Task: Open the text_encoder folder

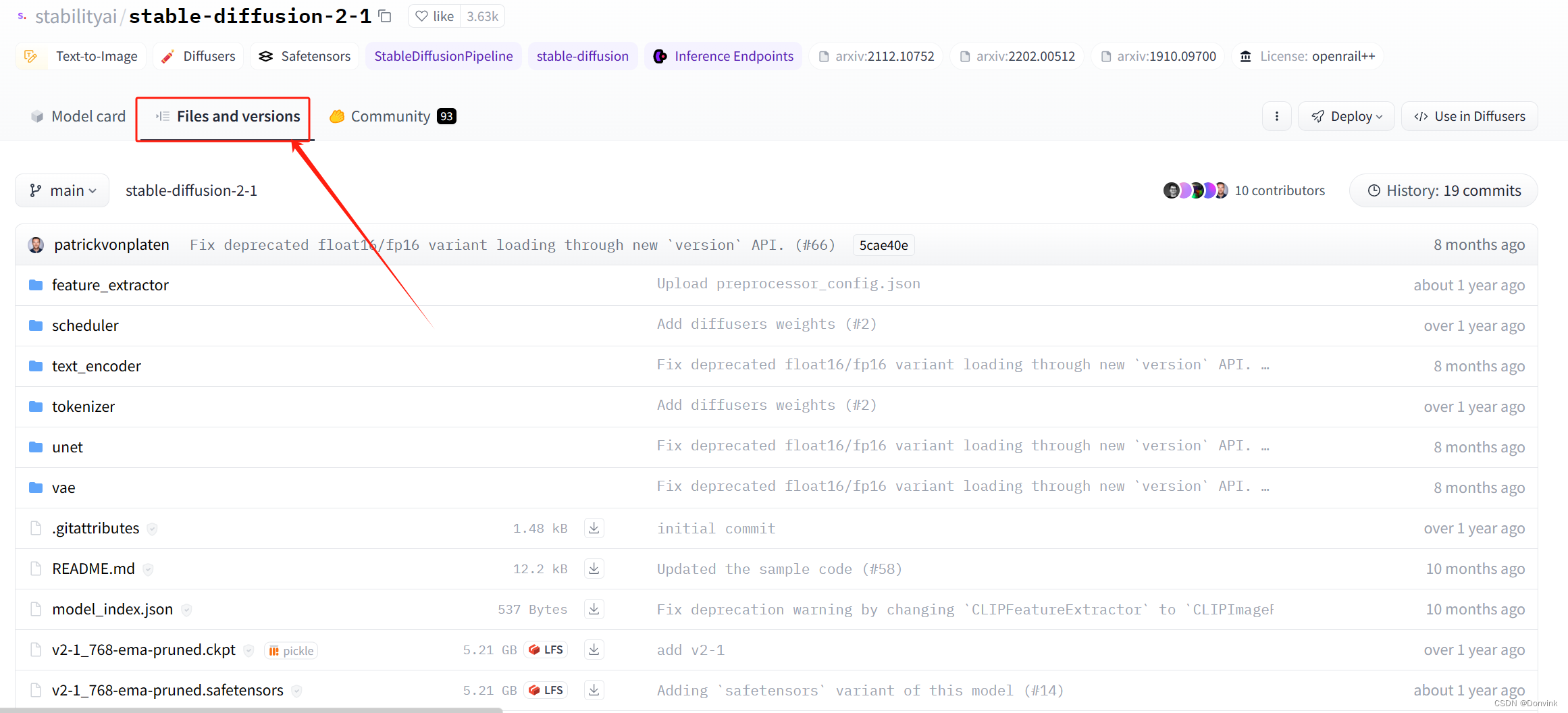Action: click(x=97, y=366)
